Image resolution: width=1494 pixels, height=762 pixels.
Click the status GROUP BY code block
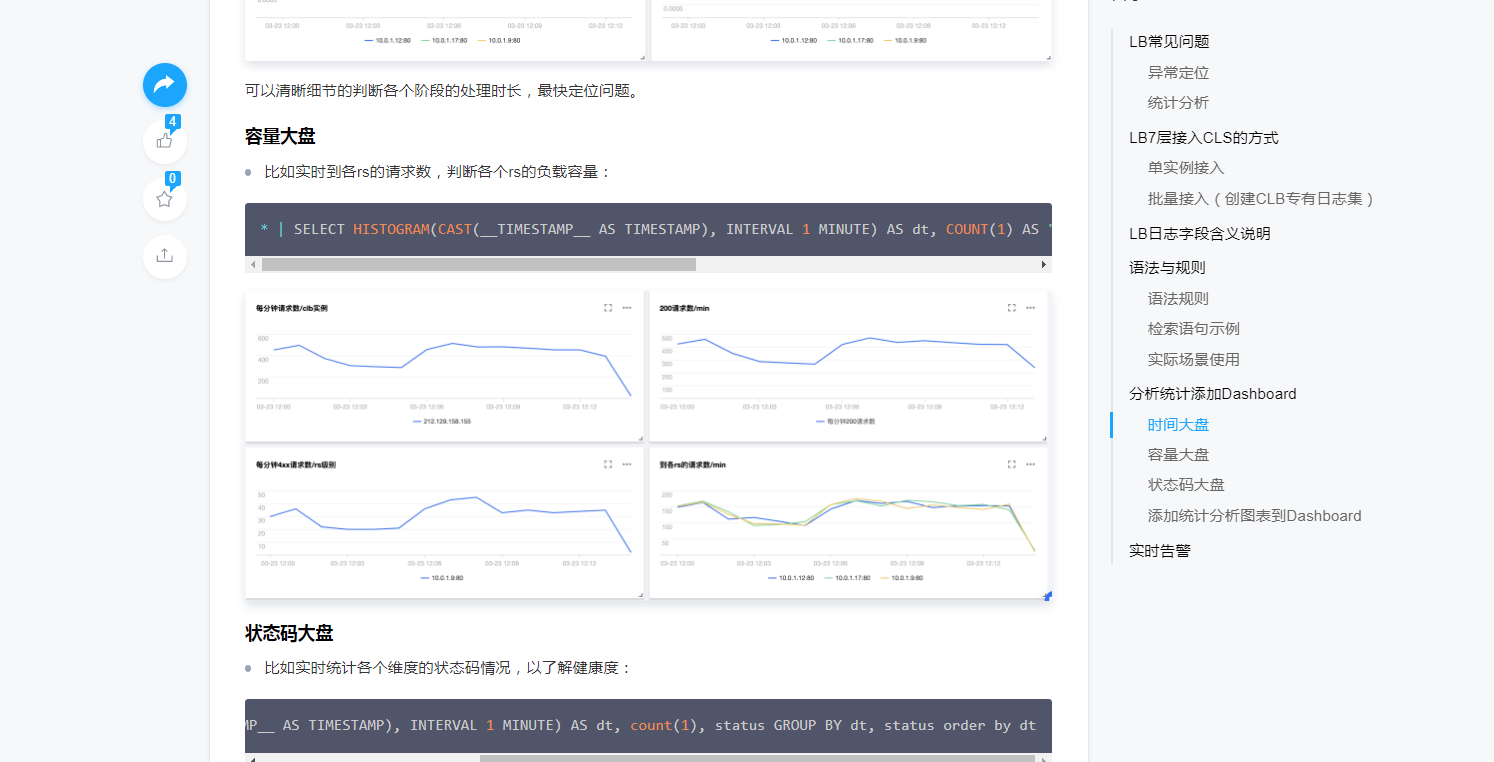648,726
